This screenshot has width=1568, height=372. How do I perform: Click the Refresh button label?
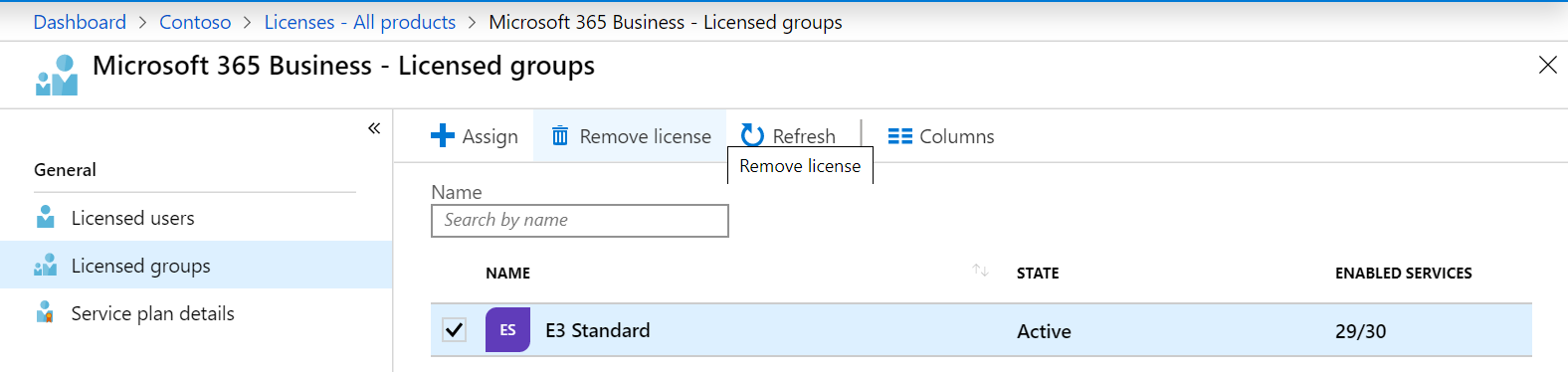pos(804,136)
